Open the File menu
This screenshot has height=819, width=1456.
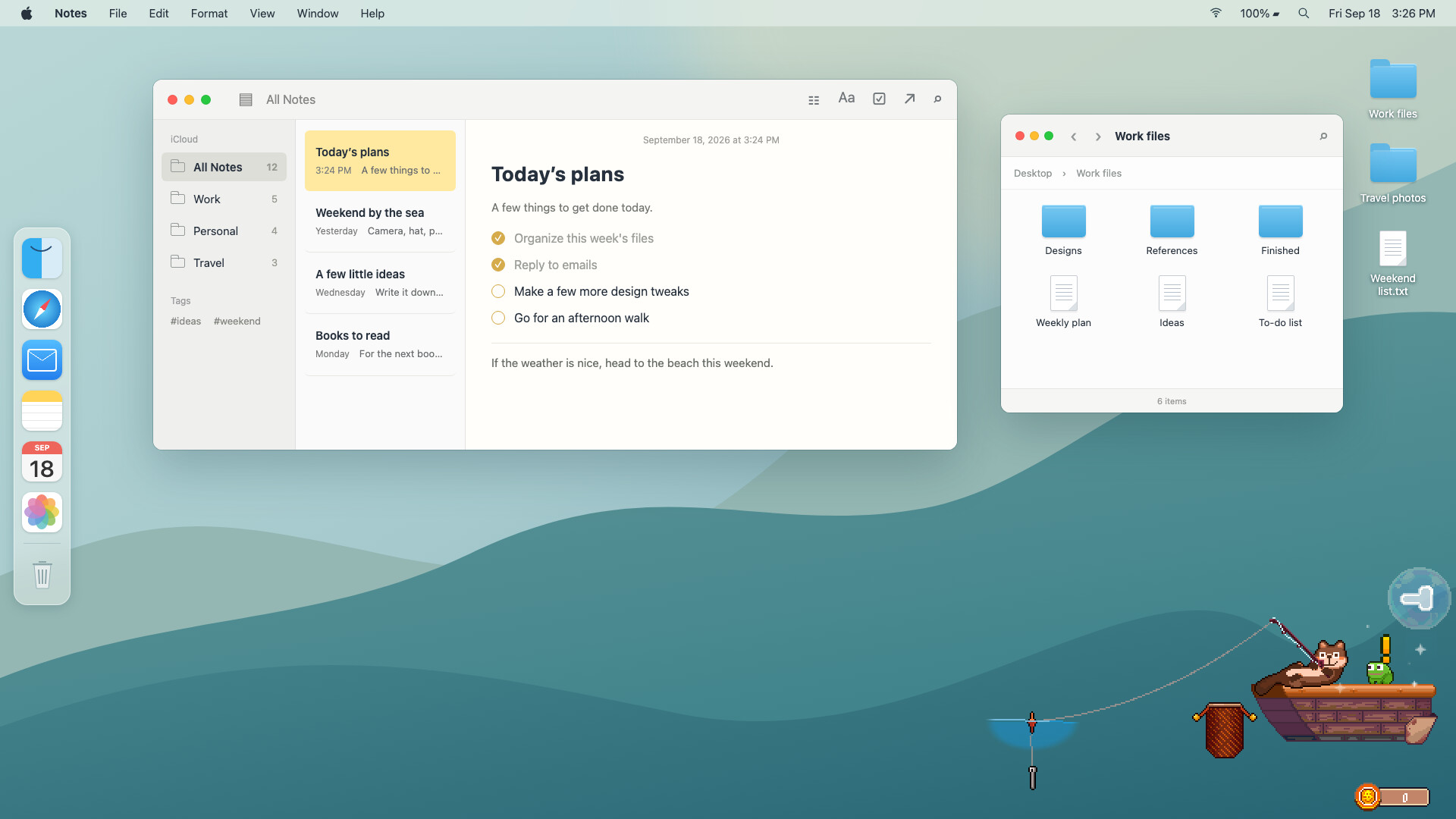118,13
